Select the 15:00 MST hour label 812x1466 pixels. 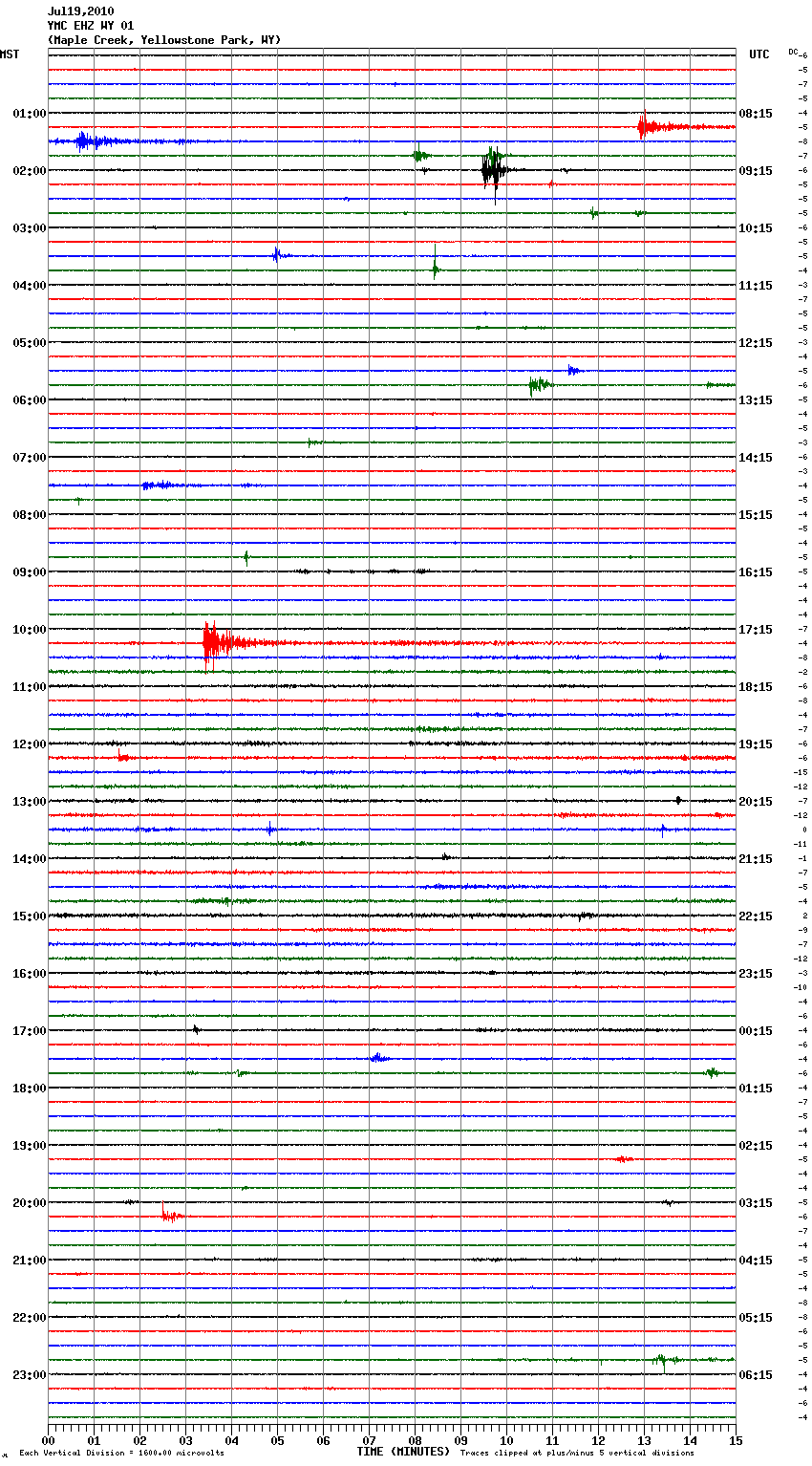(x=29, y=916)
